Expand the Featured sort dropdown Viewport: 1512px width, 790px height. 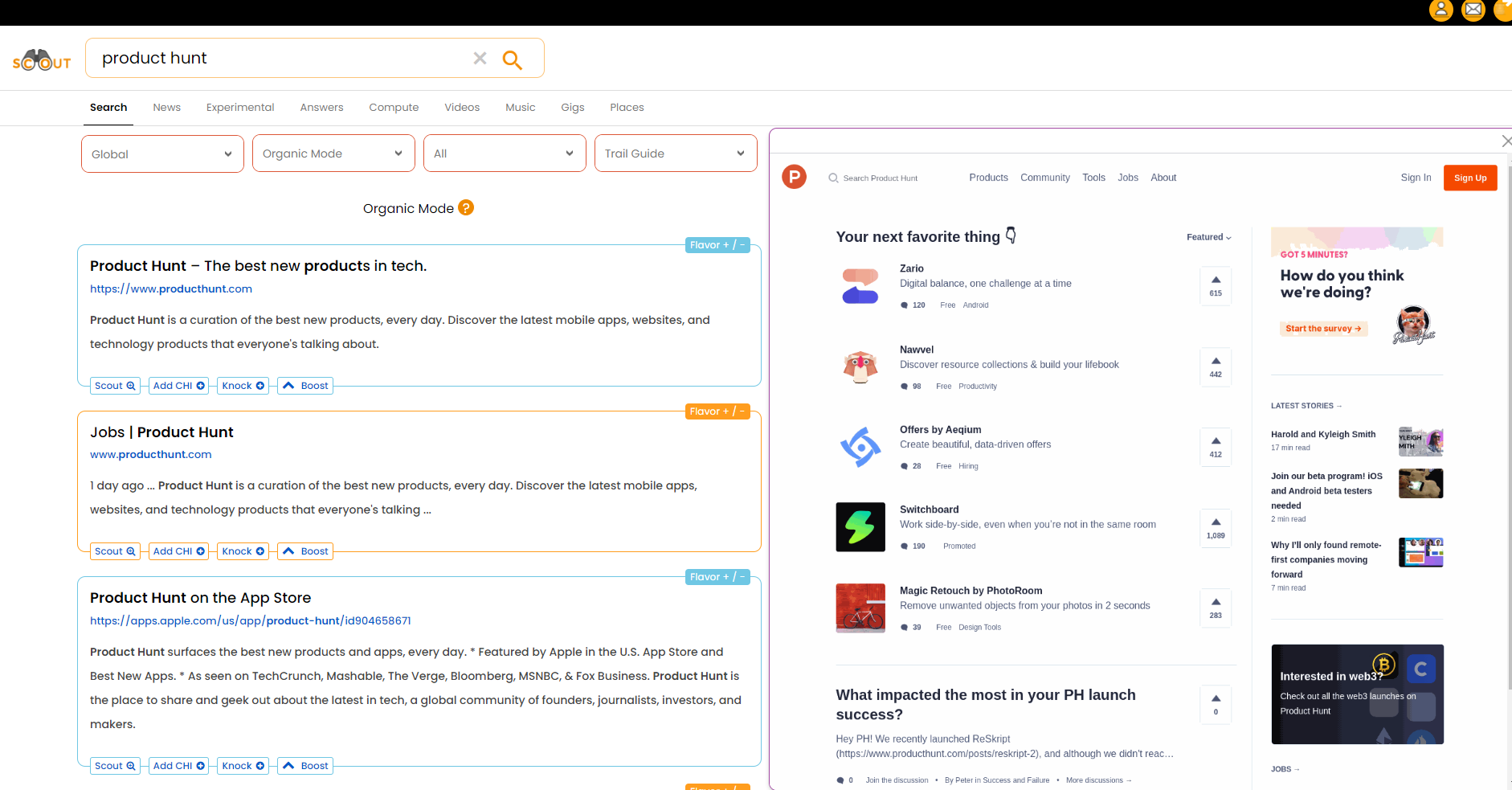click(1208, 237)
